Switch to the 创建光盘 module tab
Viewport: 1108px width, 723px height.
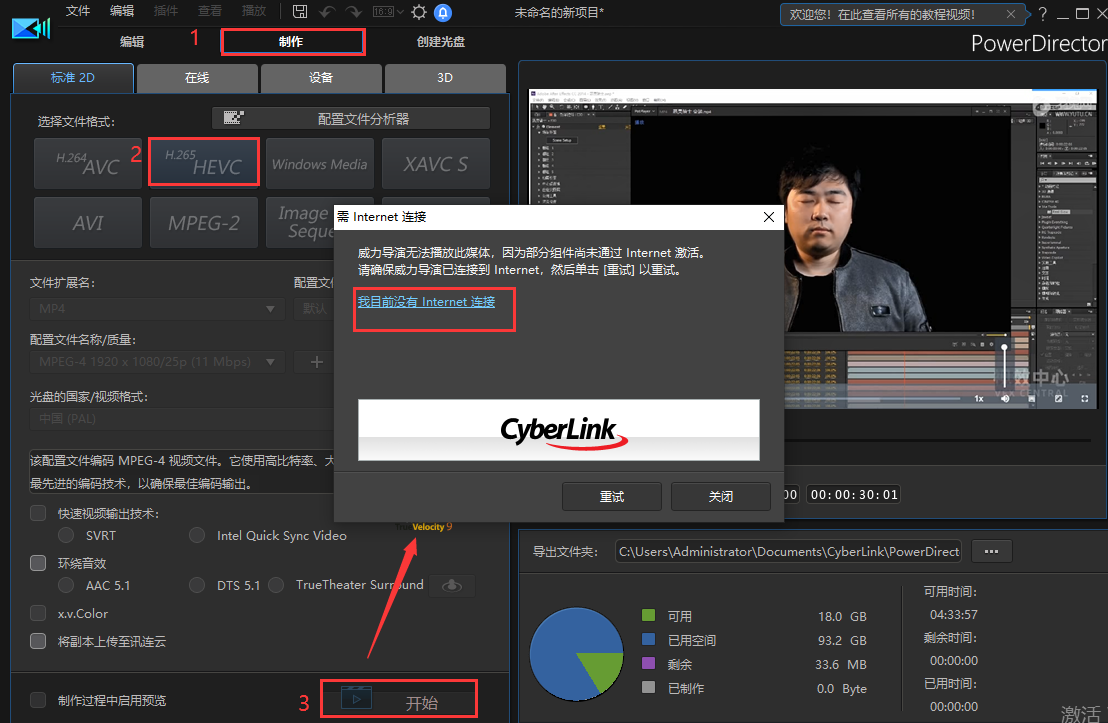[441, 42]
